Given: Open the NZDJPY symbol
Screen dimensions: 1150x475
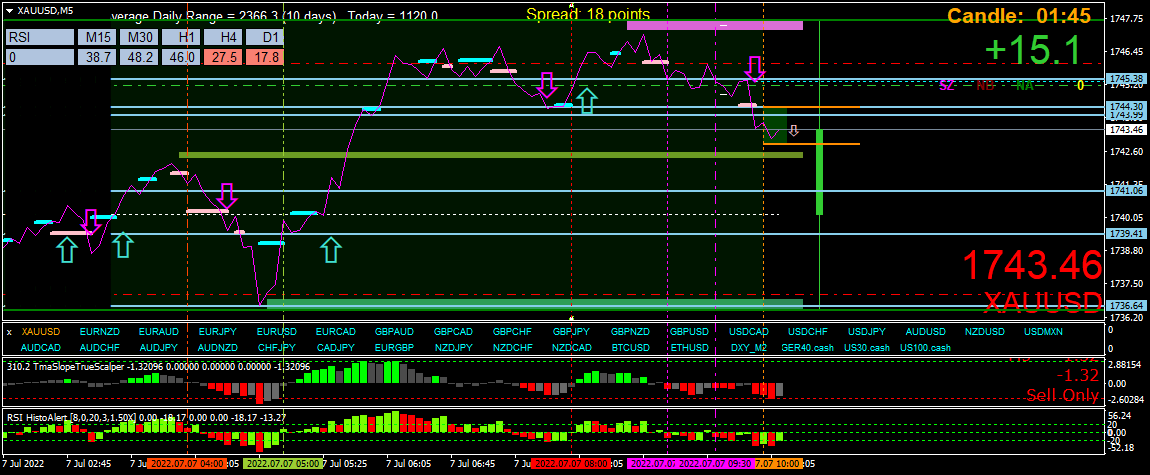Looking at the screenshot, I should pyautogui.click(x=453, y=347).
